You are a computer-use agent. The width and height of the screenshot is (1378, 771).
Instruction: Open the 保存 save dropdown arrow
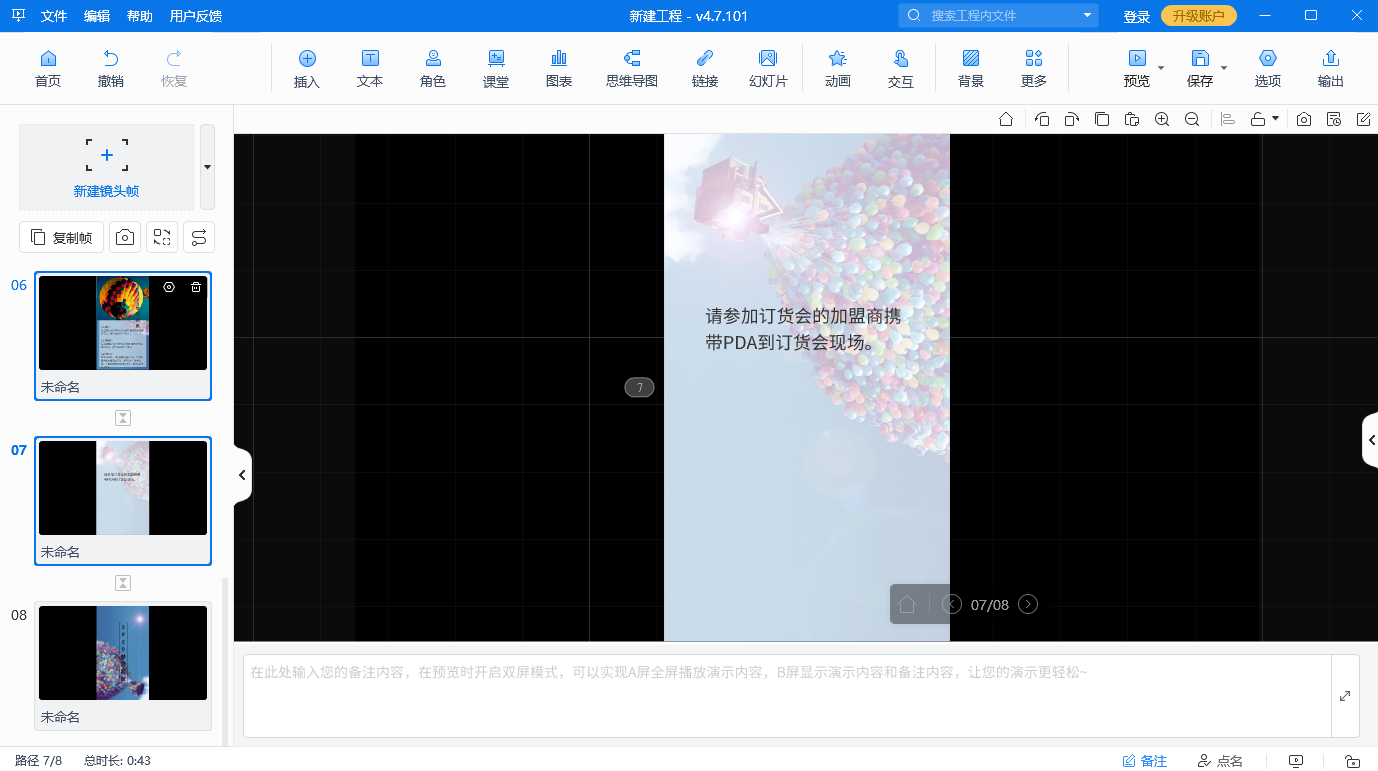click(x=1224, y=68)
